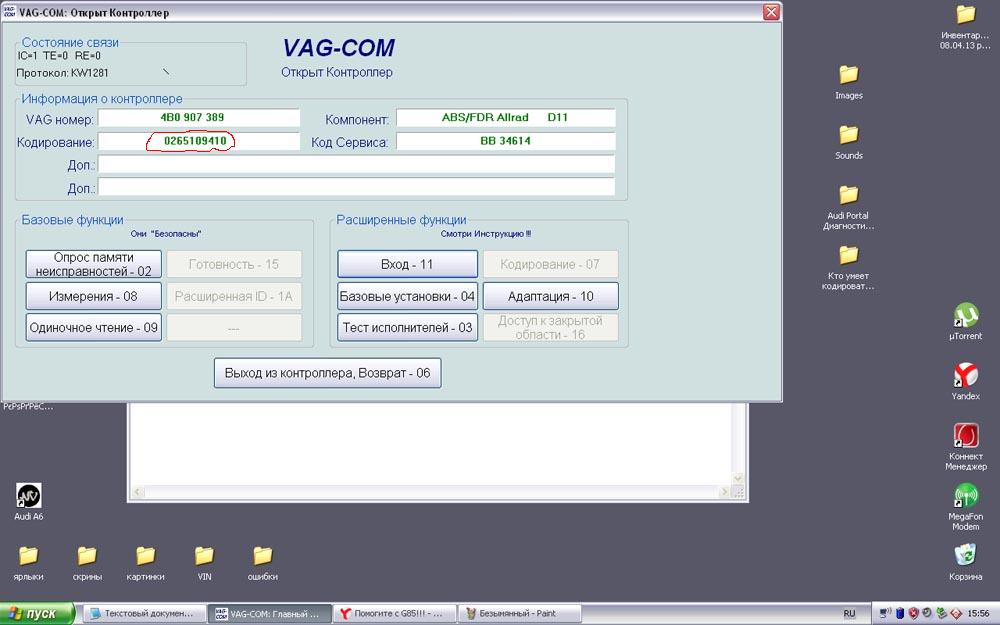Click the IC=1 TE=0 RE=0 status text
The width and height of the screenshot is (1000, 625).
(59, 55)
